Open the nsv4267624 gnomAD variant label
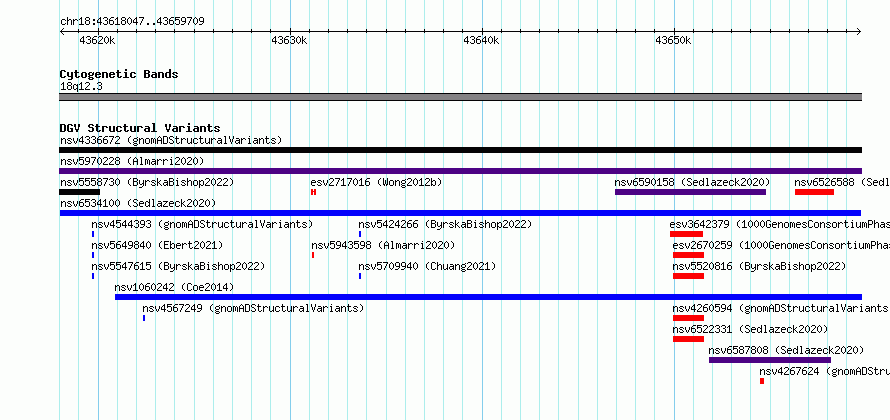Viewport: 890px width, 420px height. tap(824, 371)
